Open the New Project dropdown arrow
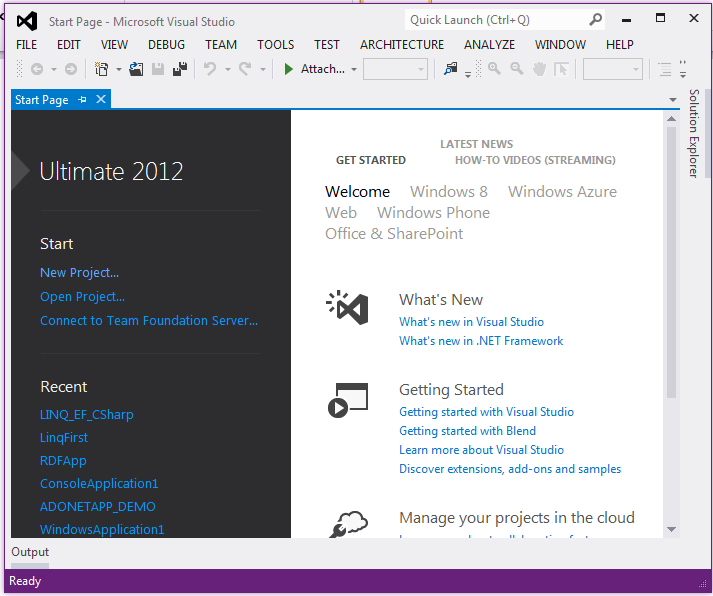 119,70
